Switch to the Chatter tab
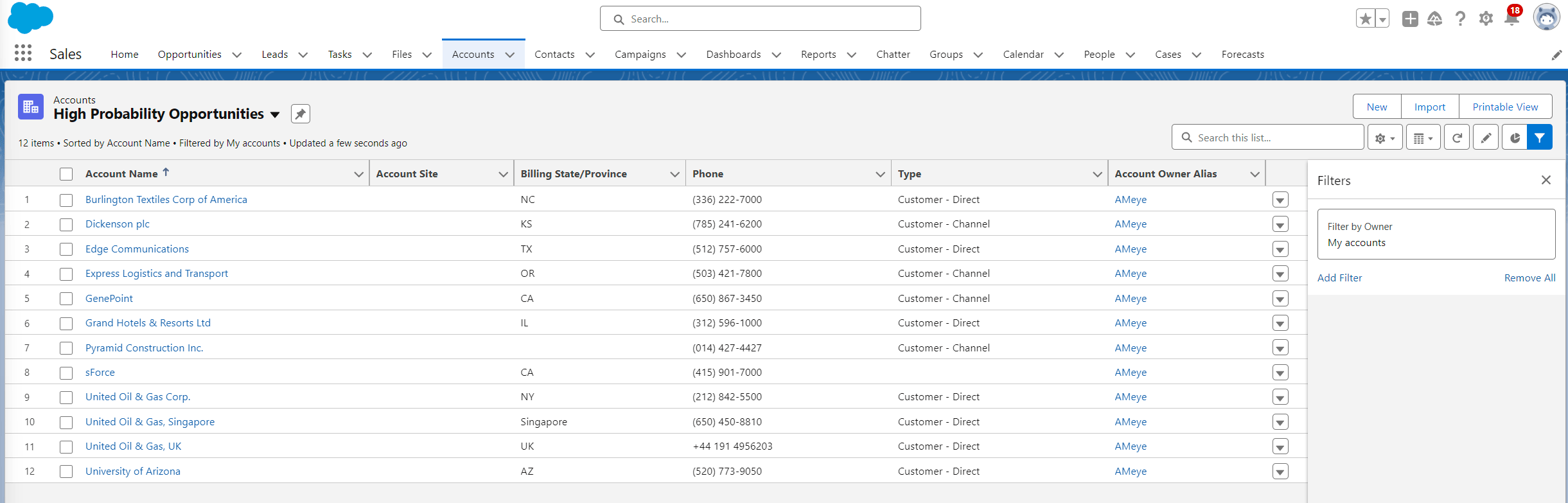Viewport: 1568px width, 503px height. [893, 55]
